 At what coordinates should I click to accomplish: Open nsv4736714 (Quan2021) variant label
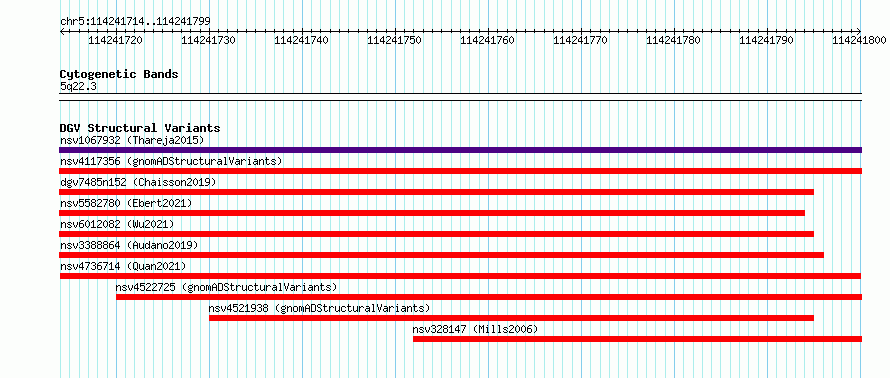point(123,266)
